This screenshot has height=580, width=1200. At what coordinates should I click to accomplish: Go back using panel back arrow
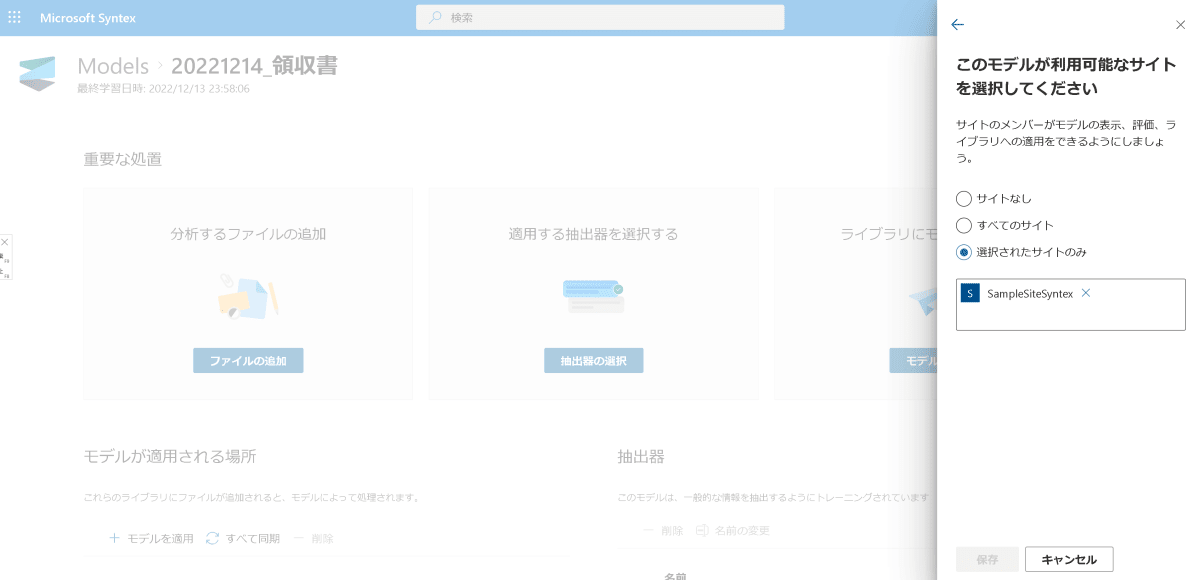tap(957, 25)
